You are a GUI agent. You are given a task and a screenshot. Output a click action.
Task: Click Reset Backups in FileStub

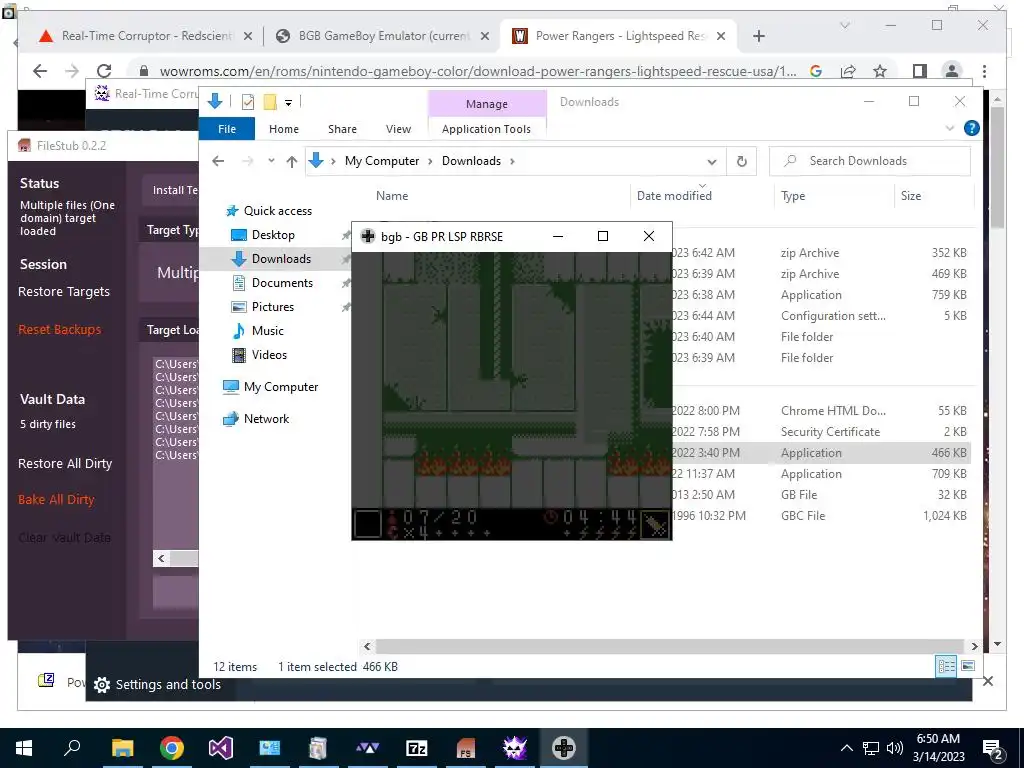(59, 330)
